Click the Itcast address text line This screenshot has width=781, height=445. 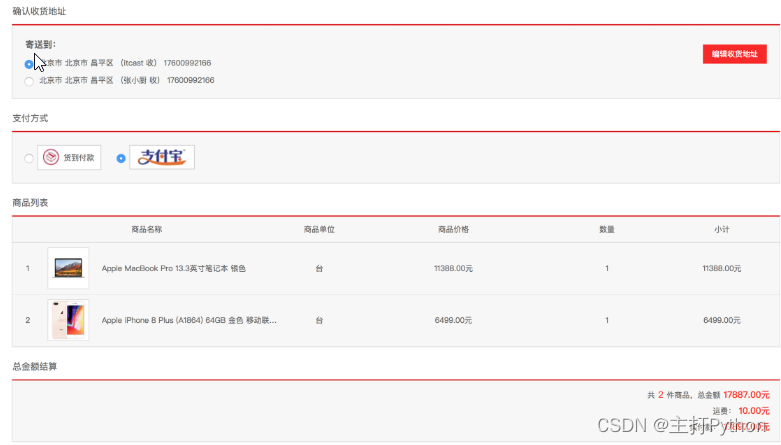(x=125, y=63)
